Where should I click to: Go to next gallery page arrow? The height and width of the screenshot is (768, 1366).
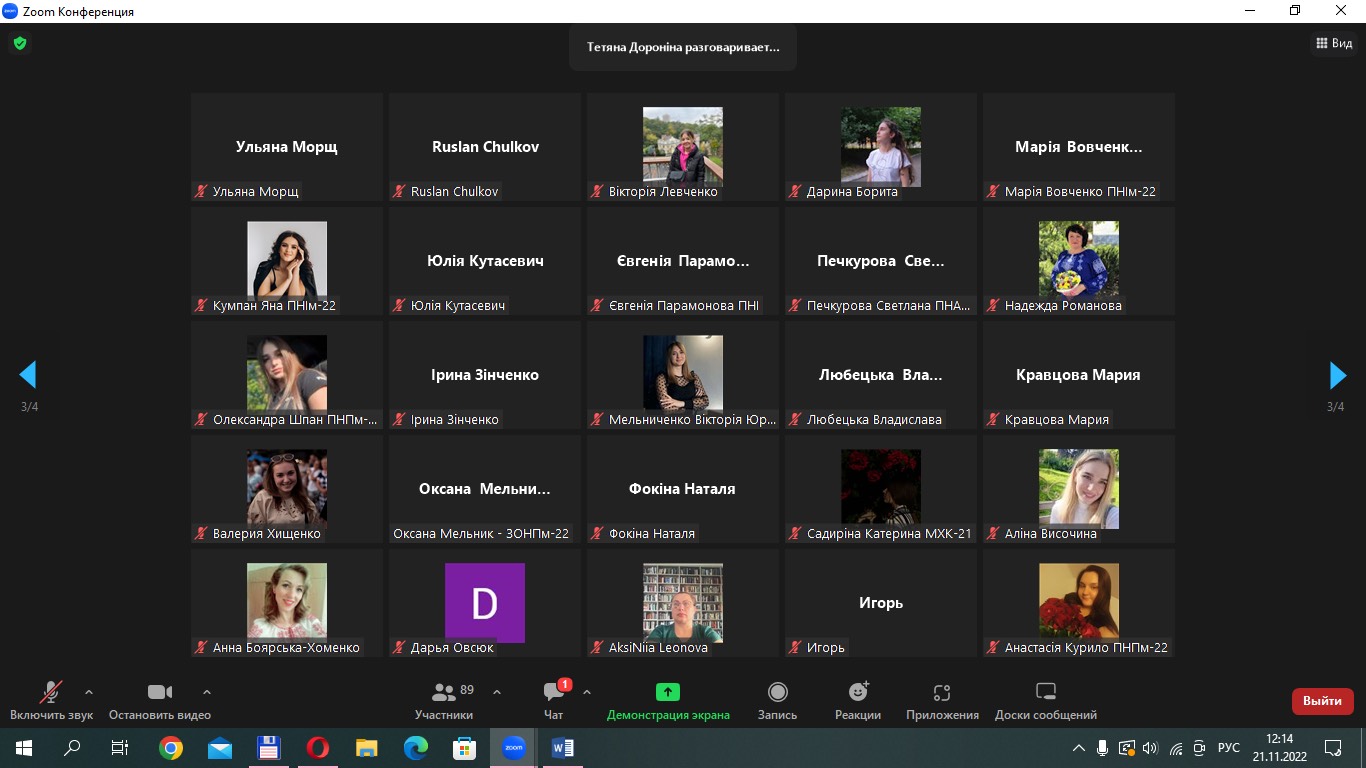1337,375
